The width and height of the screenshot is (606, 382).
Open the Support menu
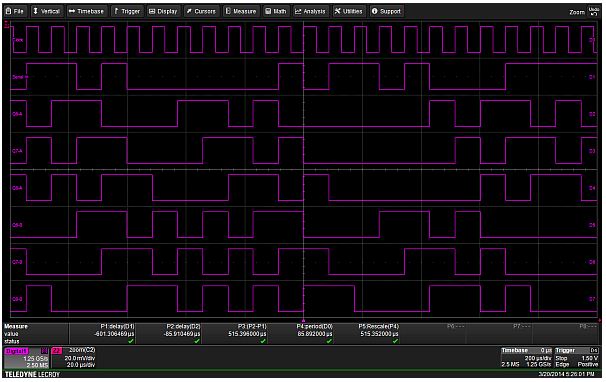(x=386, y=11)
